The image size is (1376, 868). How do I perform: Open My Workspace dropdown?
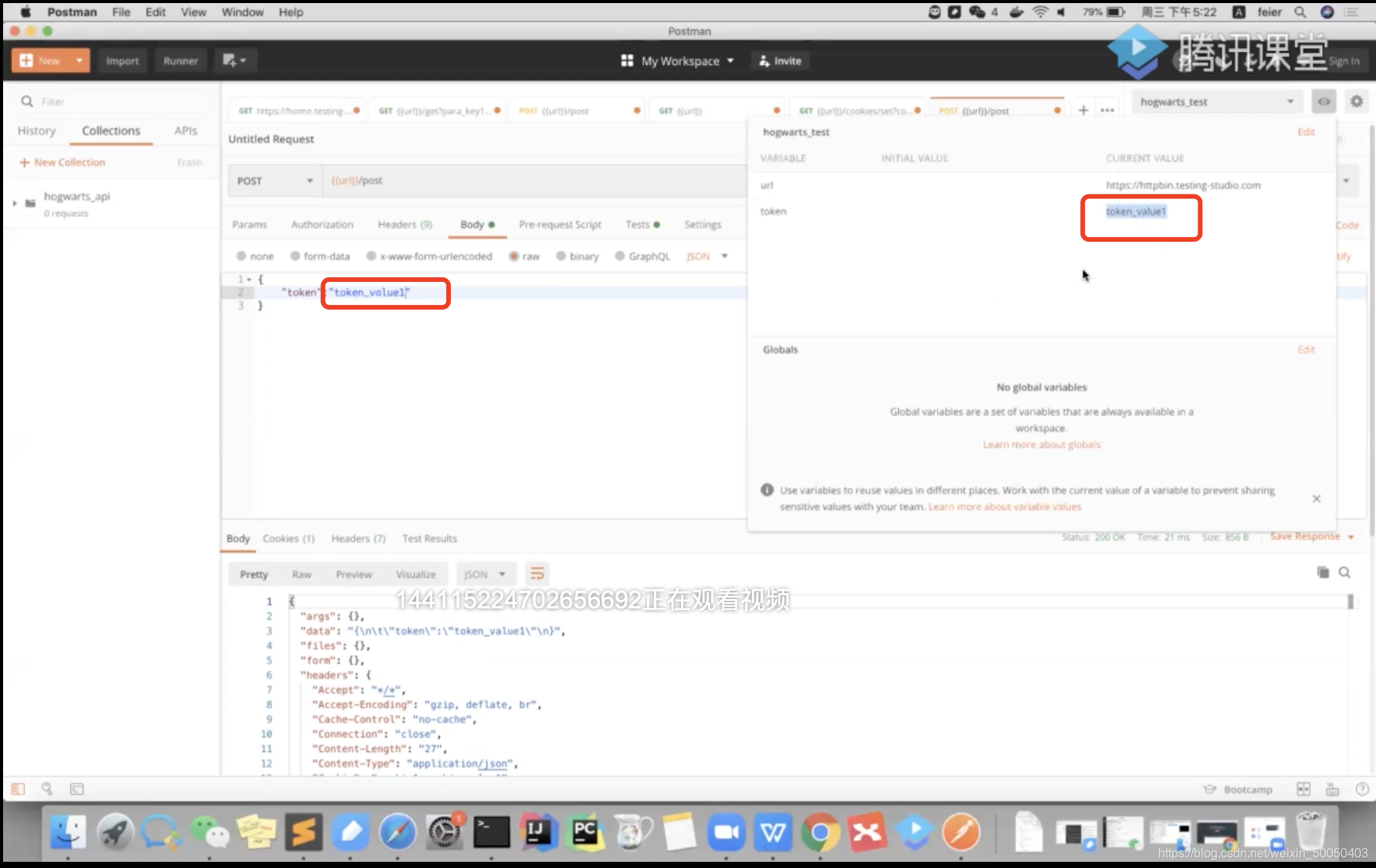click(x=677, y=61)
